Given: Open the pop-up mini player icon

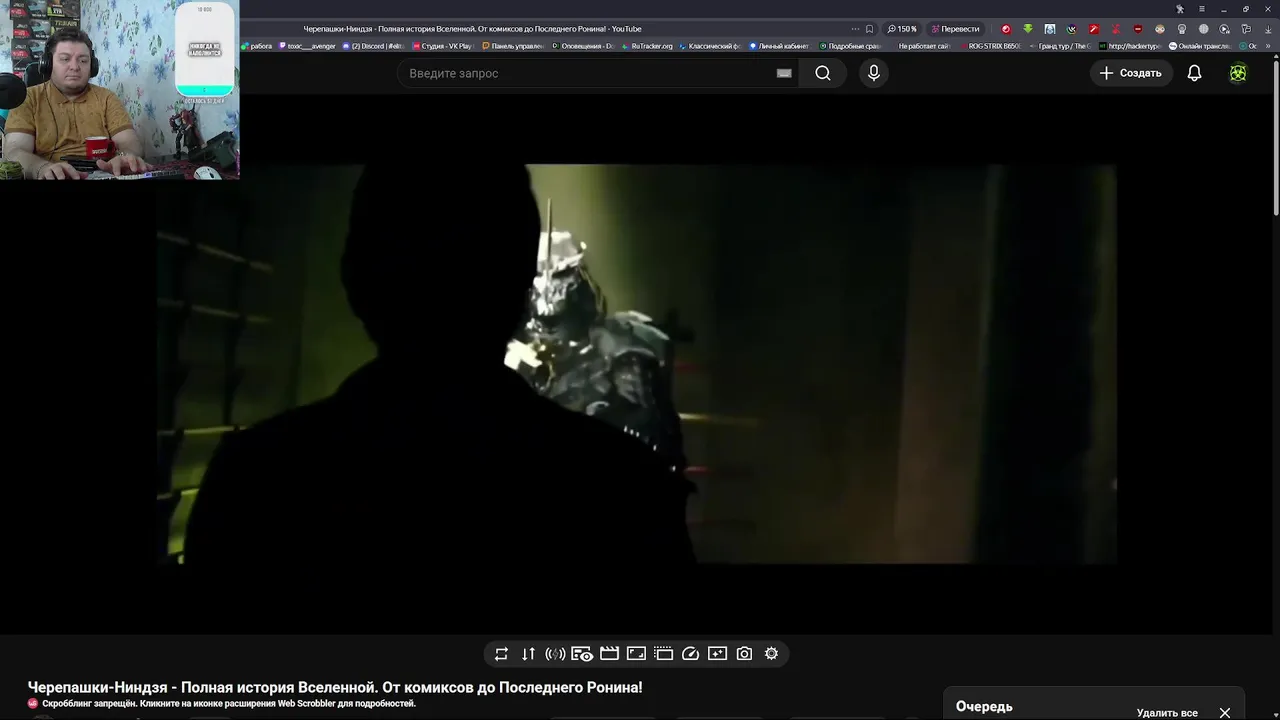Looking at the screenshot, I should [663, 654].
